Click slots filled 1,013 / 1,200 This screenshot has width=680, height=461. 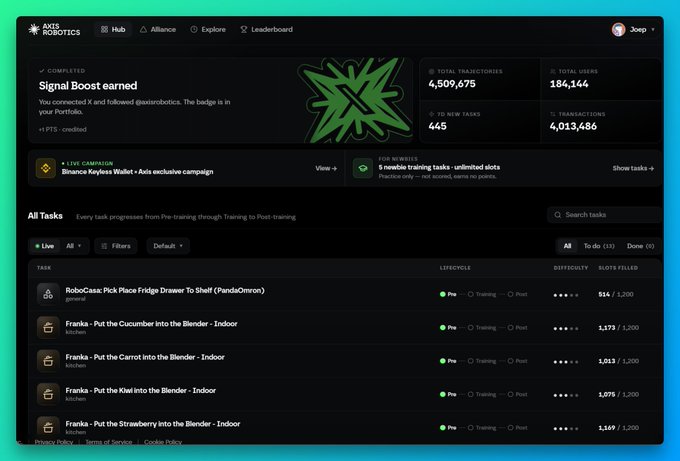[x=618, y=361]
